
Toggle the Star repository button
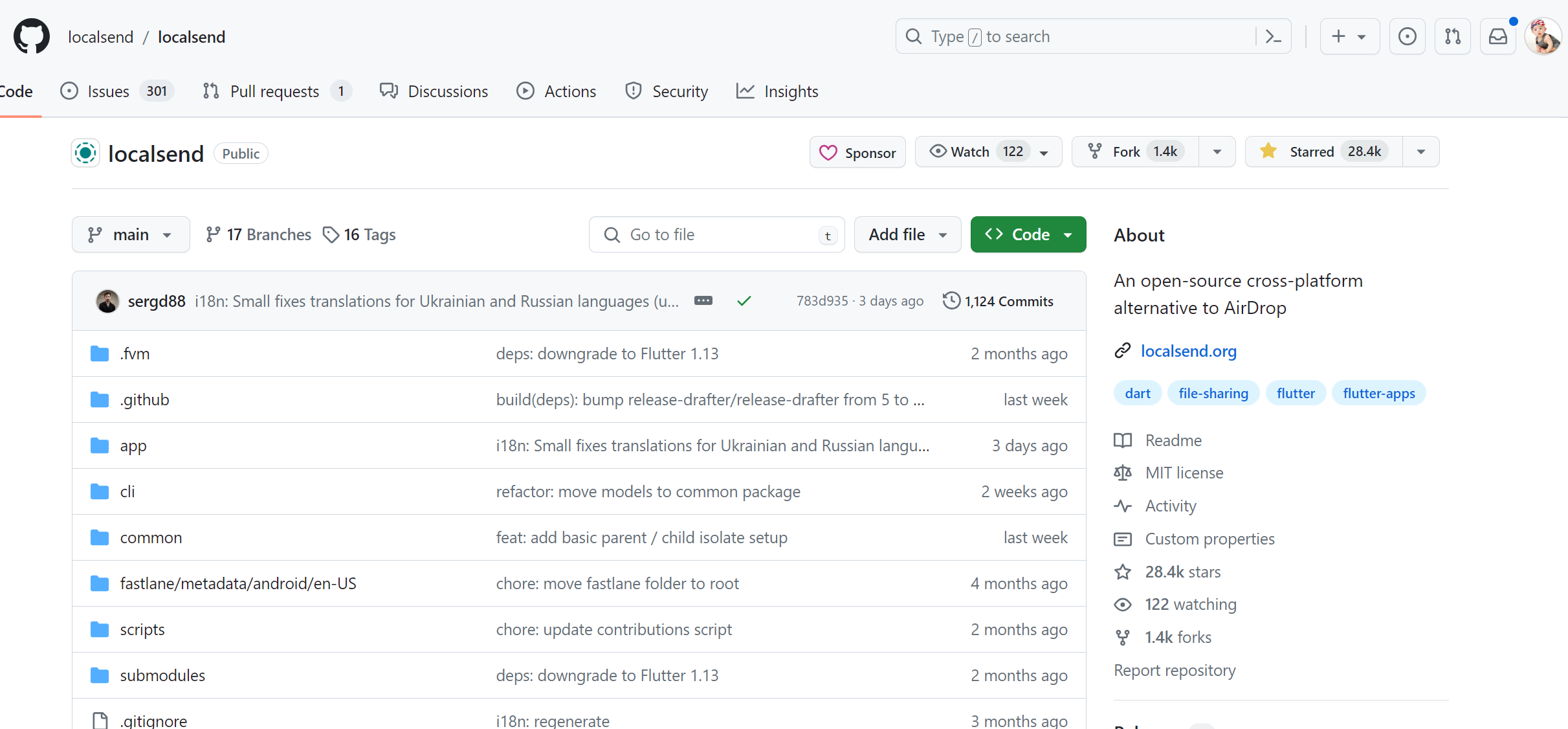pos(1320,152)
